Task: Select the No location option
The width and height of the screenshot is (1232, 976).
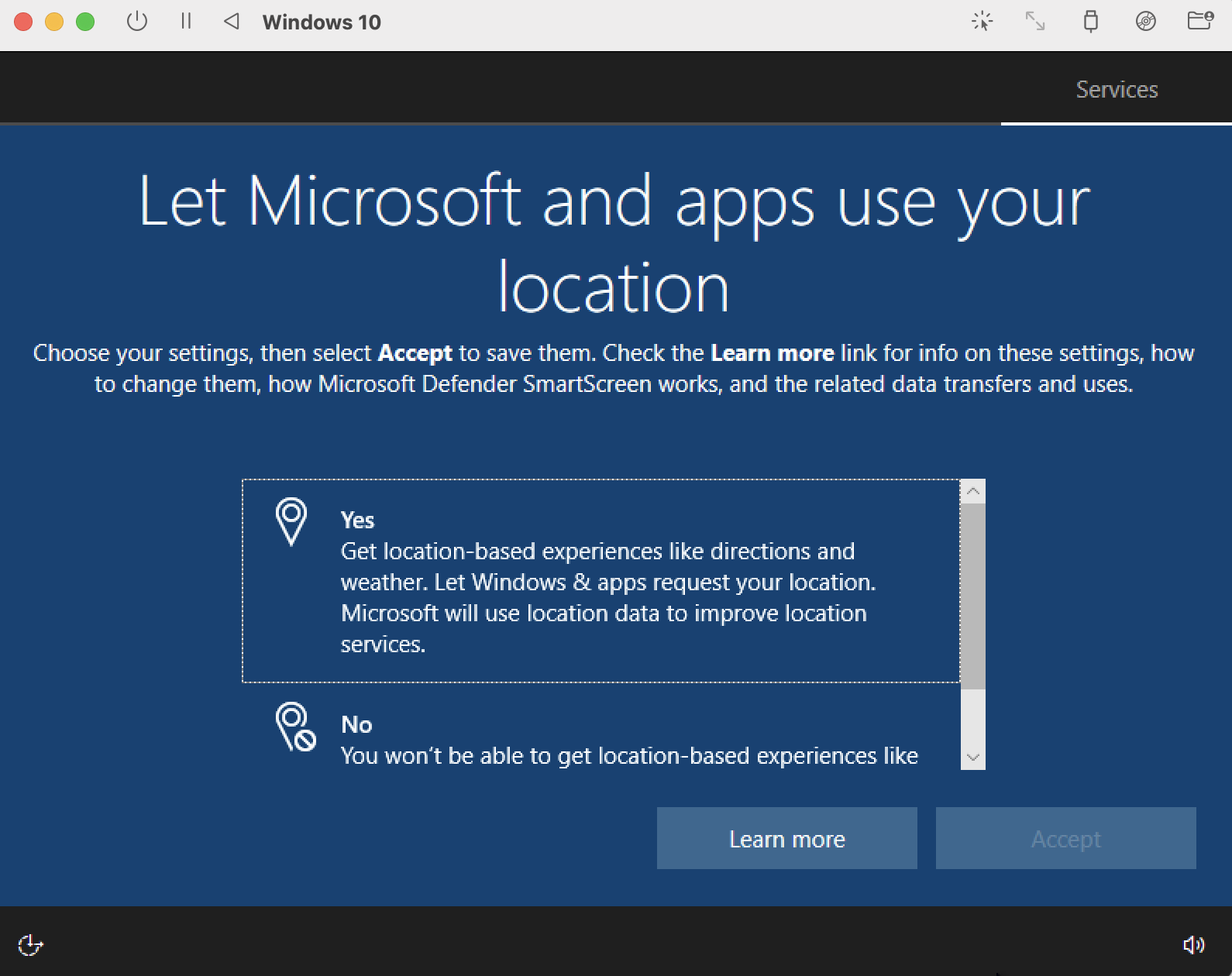Action: [x=601, y=728]
